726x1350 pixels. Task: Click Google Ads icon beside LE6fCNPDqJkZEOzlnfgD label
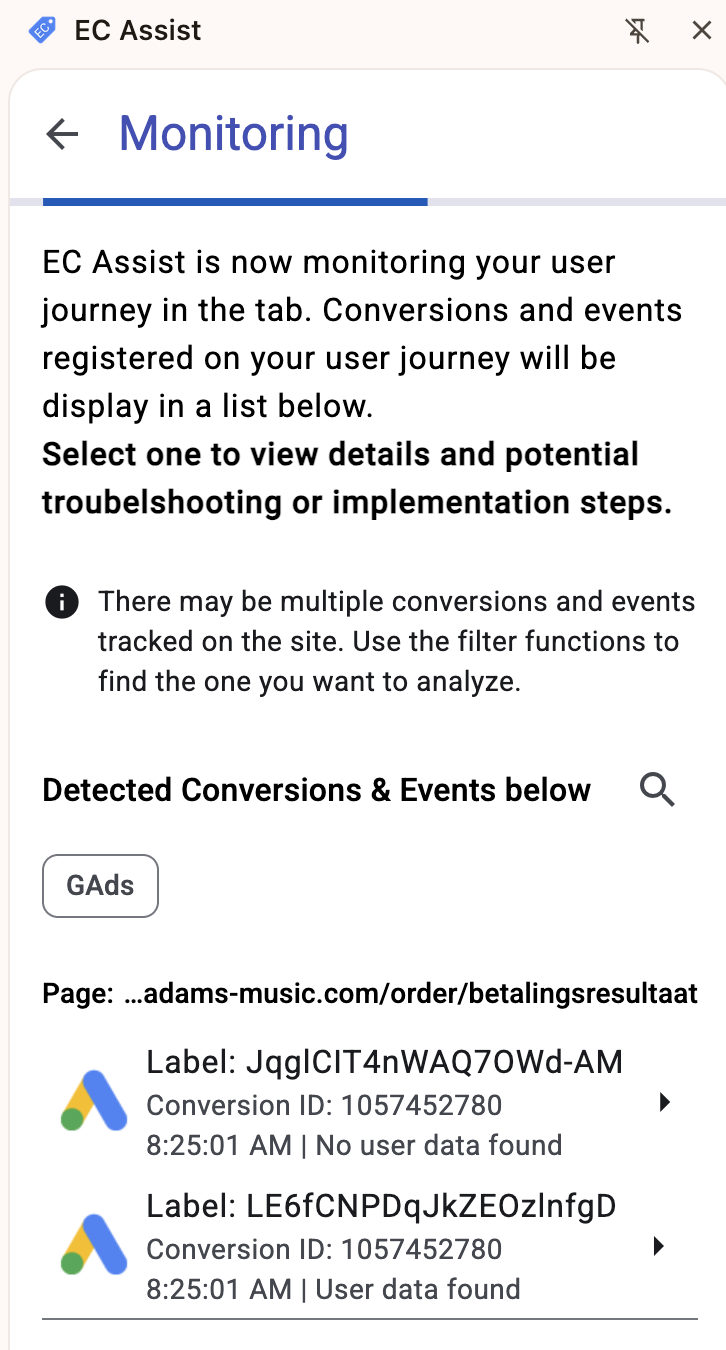pyautogui.click(x=93, y=1246)
